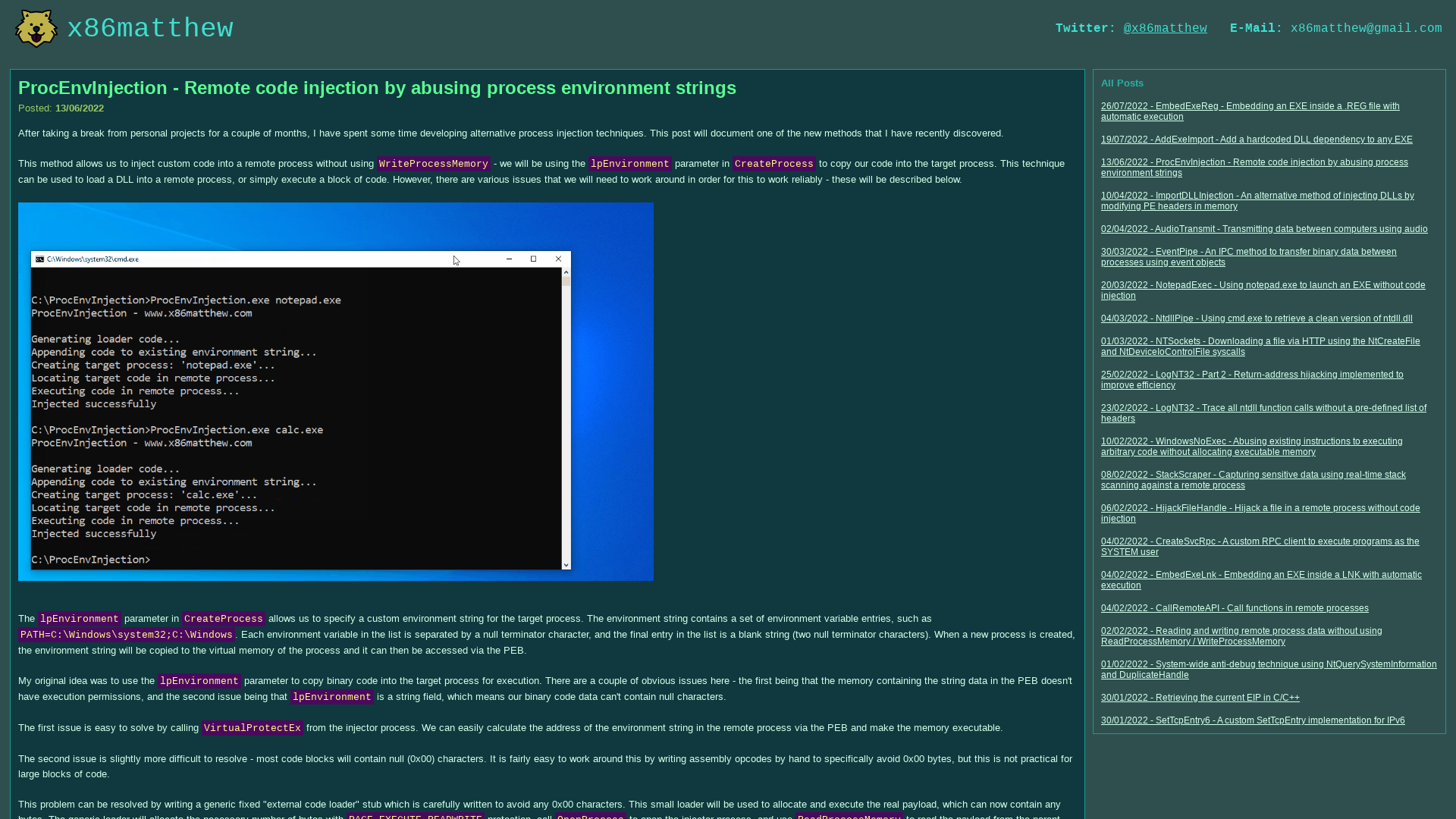Open the HijackFileHandle post link
The width and height of the screenshot is (1456, 819).
[1260, 513]
